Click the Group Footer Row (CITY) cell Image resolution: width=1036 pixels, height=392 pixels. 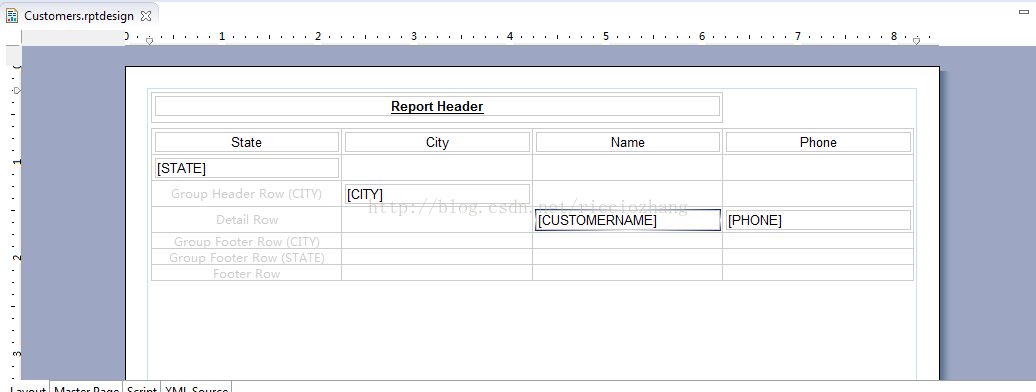pyautogui.click(x=246, y=241)
